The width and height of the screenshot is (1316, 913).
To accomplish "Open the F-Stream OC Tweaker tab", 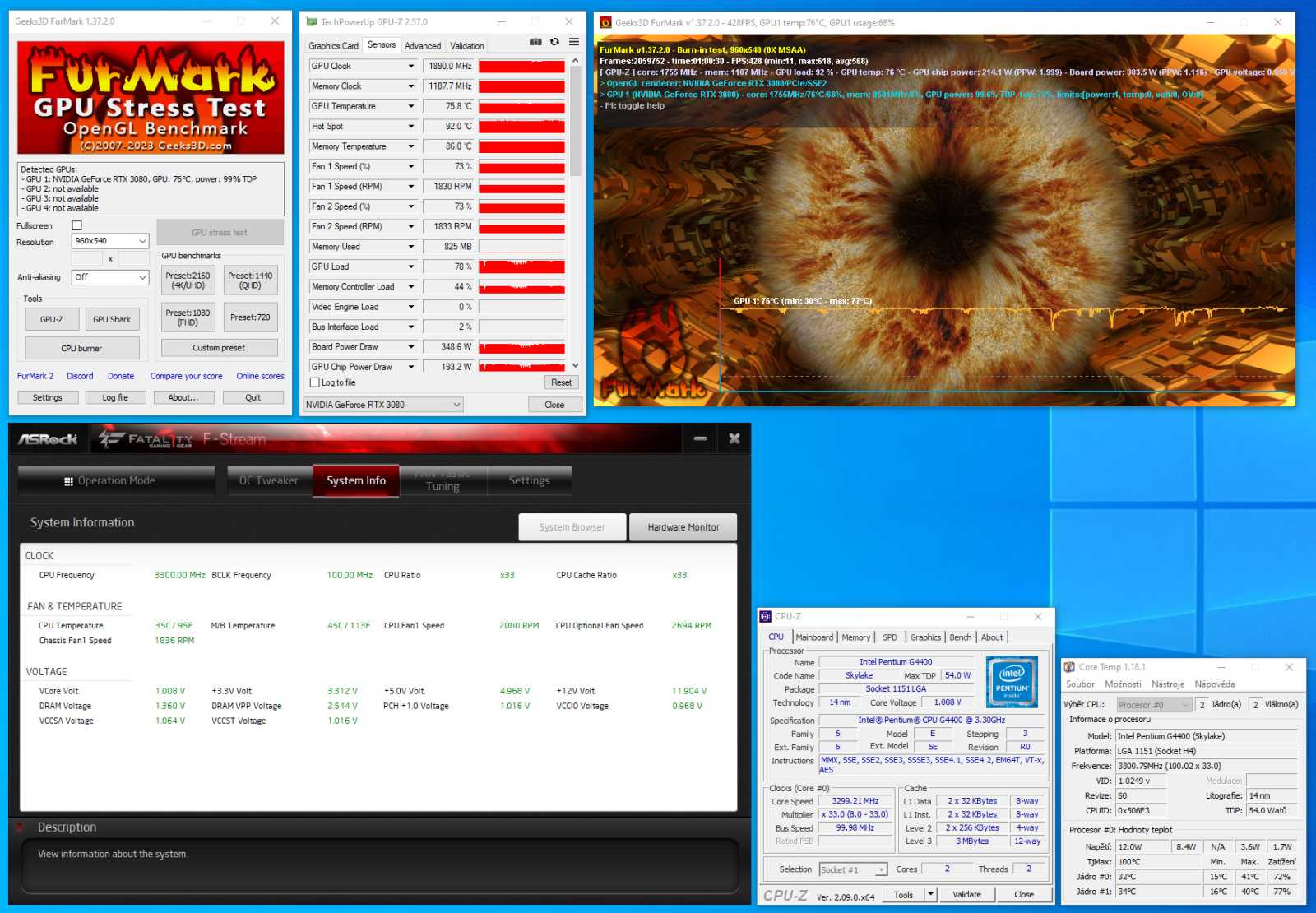I will click(x=269, y=481).
